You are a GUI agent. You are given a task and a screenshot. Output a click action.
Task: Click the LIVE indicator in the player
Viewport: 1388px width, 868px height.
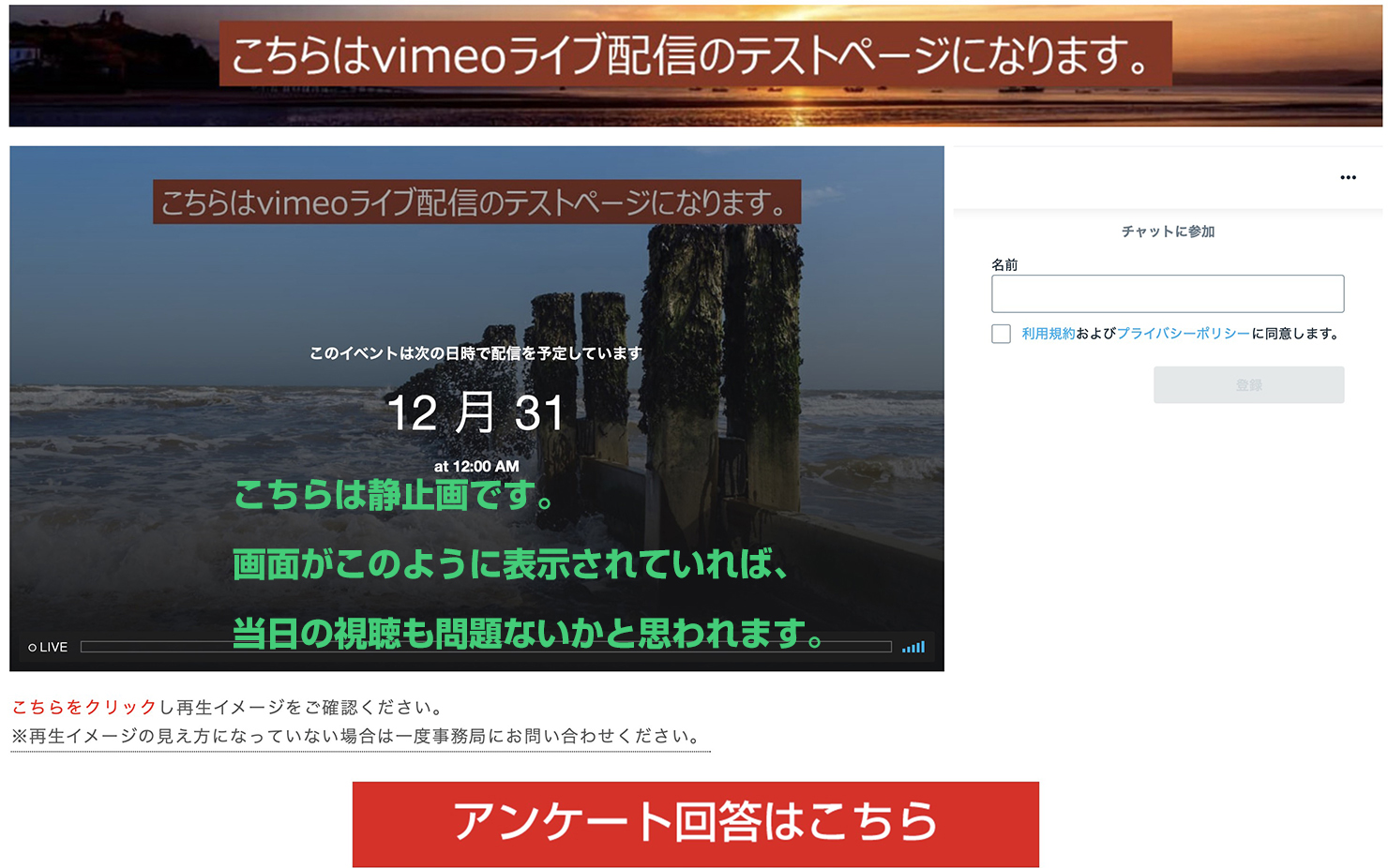tap(48, 647)
